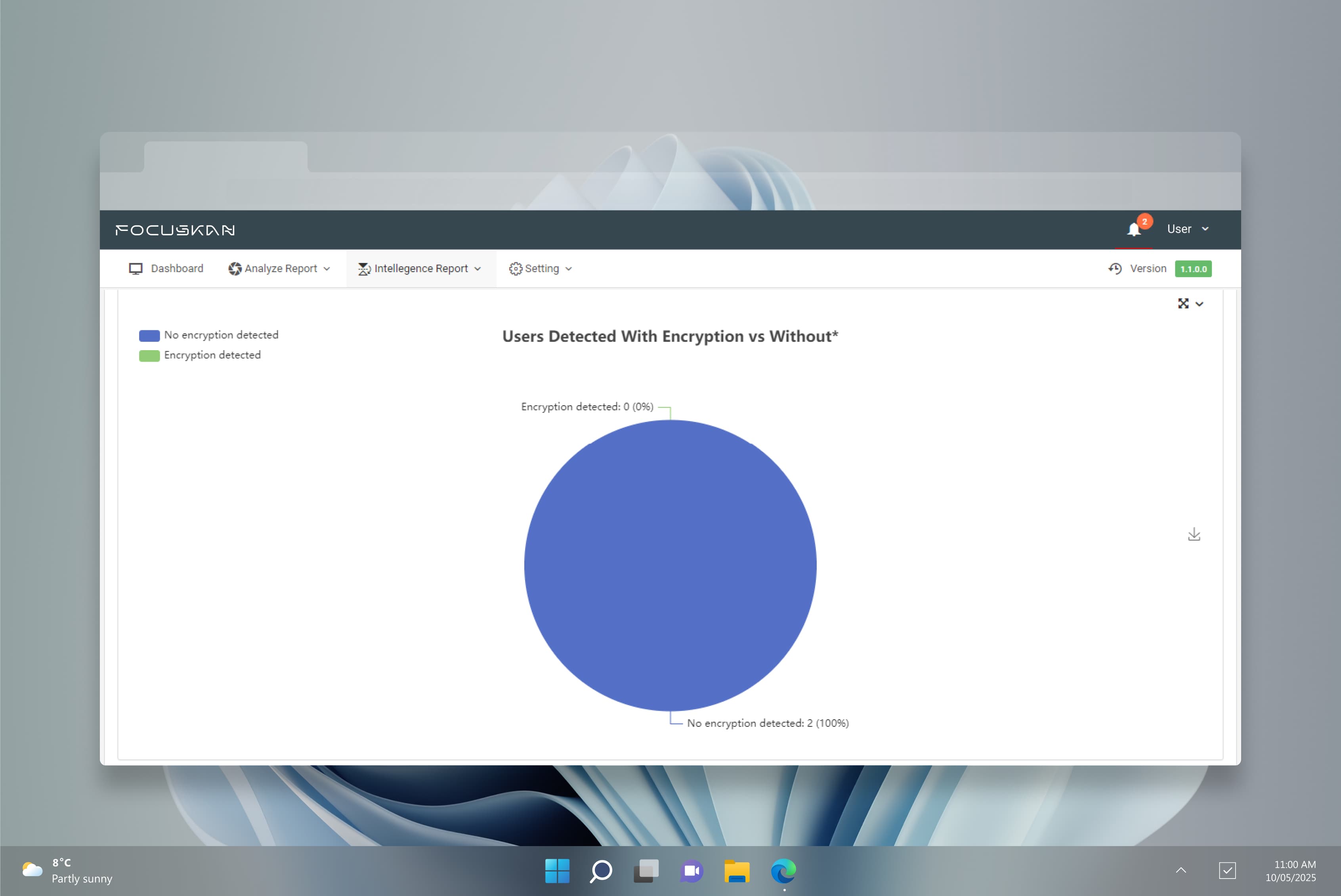Open the weather widget

click(x=67, y=870)
